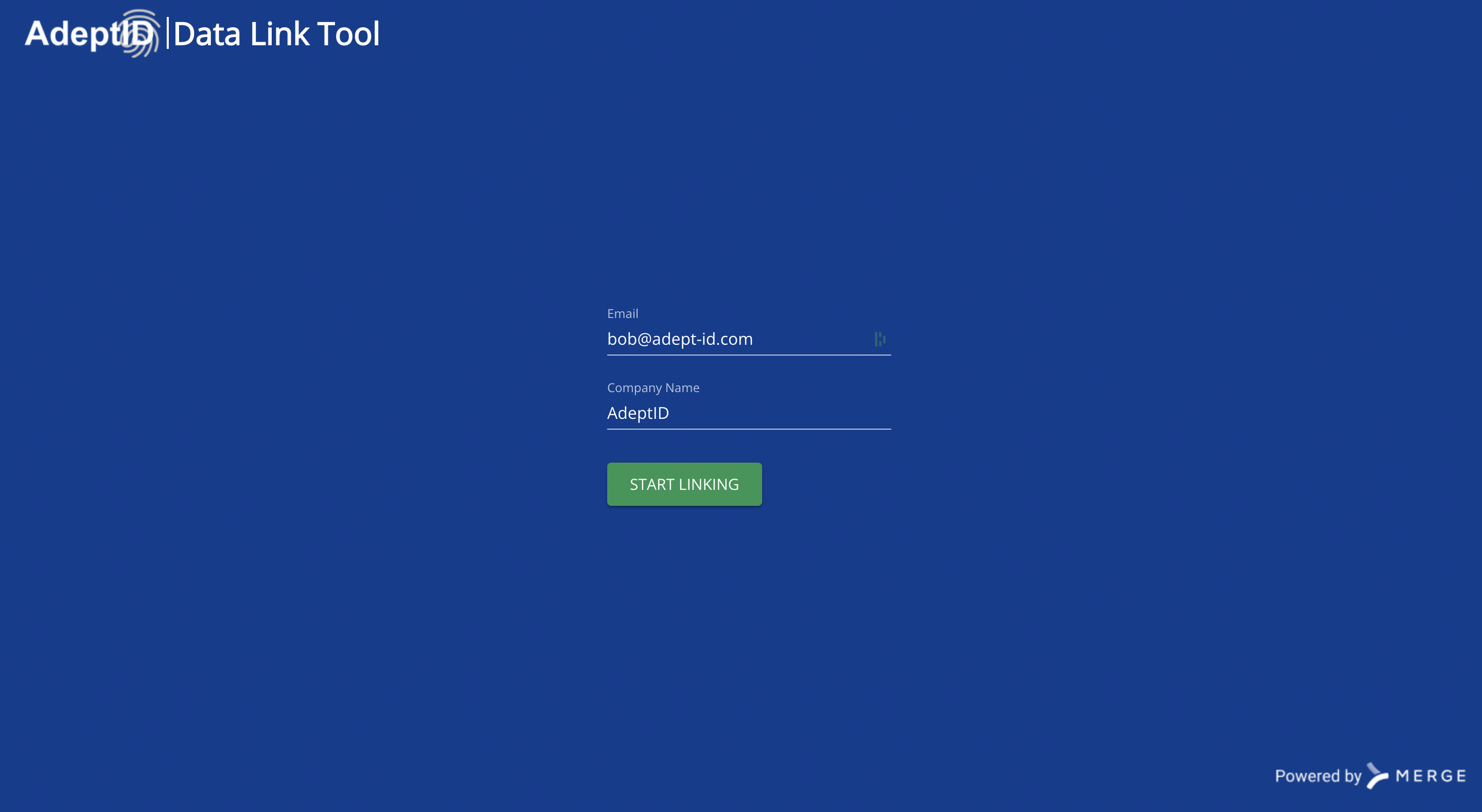Click the vertical divider beside Data Link Tool
The width and height of the screenshot is (1482, 812).
click(x=167, y=33)
